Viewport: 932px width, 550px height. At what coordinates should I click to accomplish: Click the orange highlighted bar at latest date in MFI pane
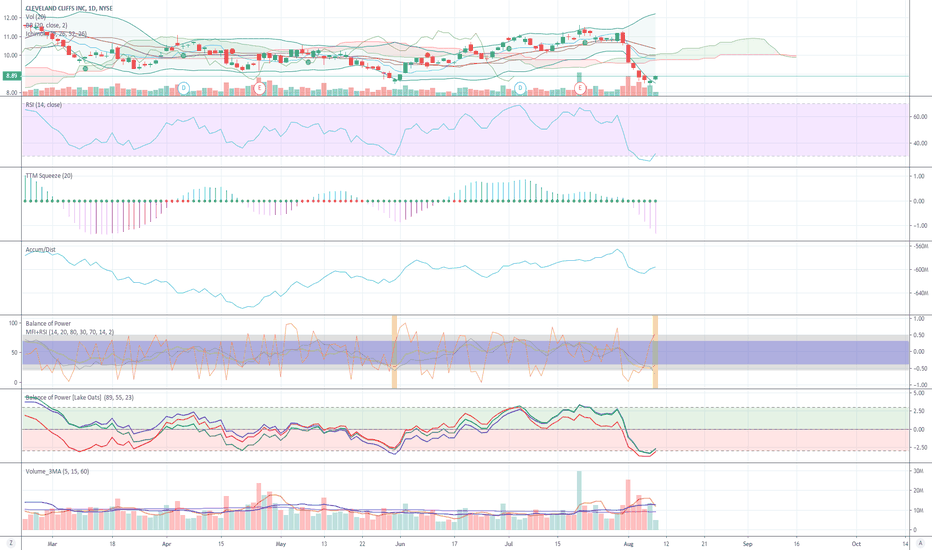pos(655,352)
